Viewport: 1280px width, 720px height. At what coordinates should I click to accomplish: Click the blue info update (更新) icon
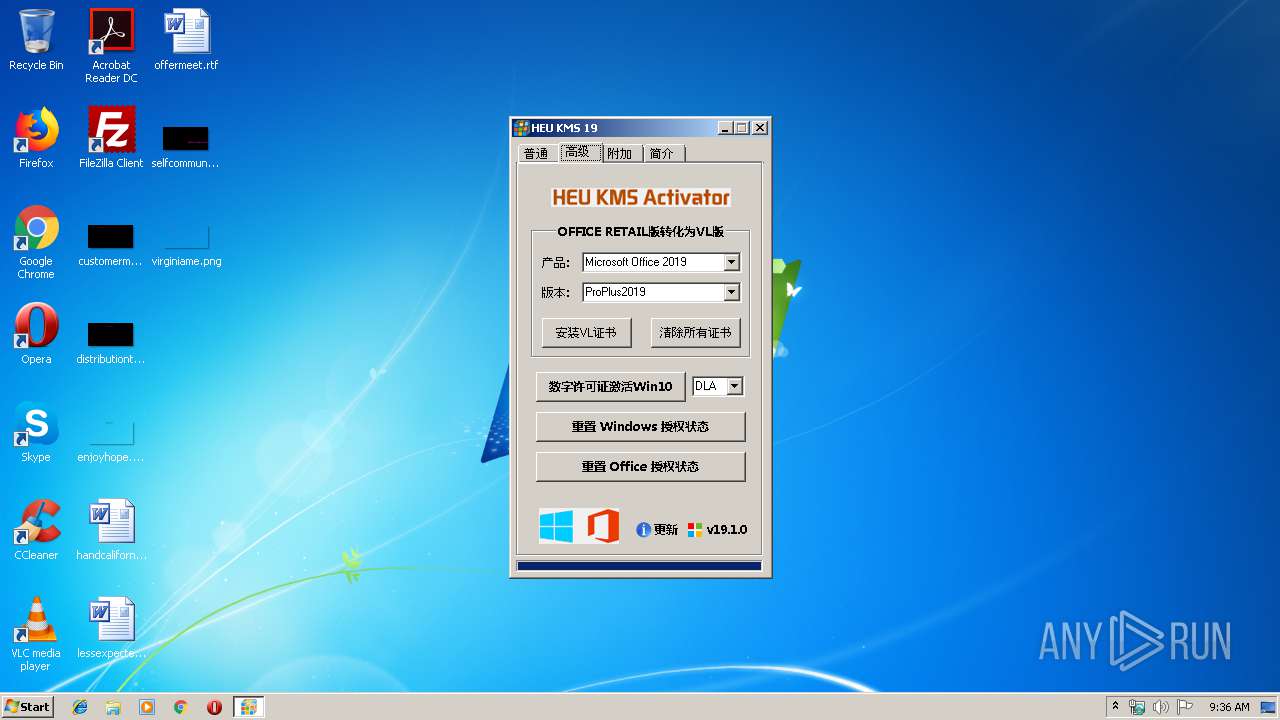[x=643, y=530]
